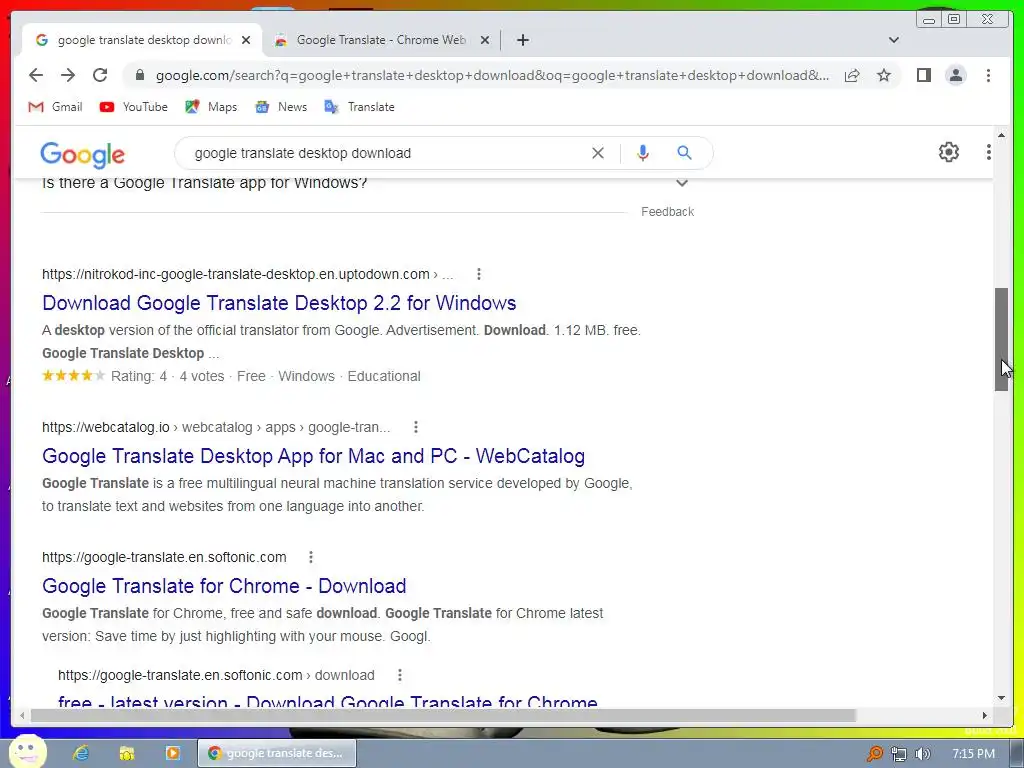Screen dimensions: 1024x768
Task: Click the padlock site info icon
Action: tap(139, 75)
